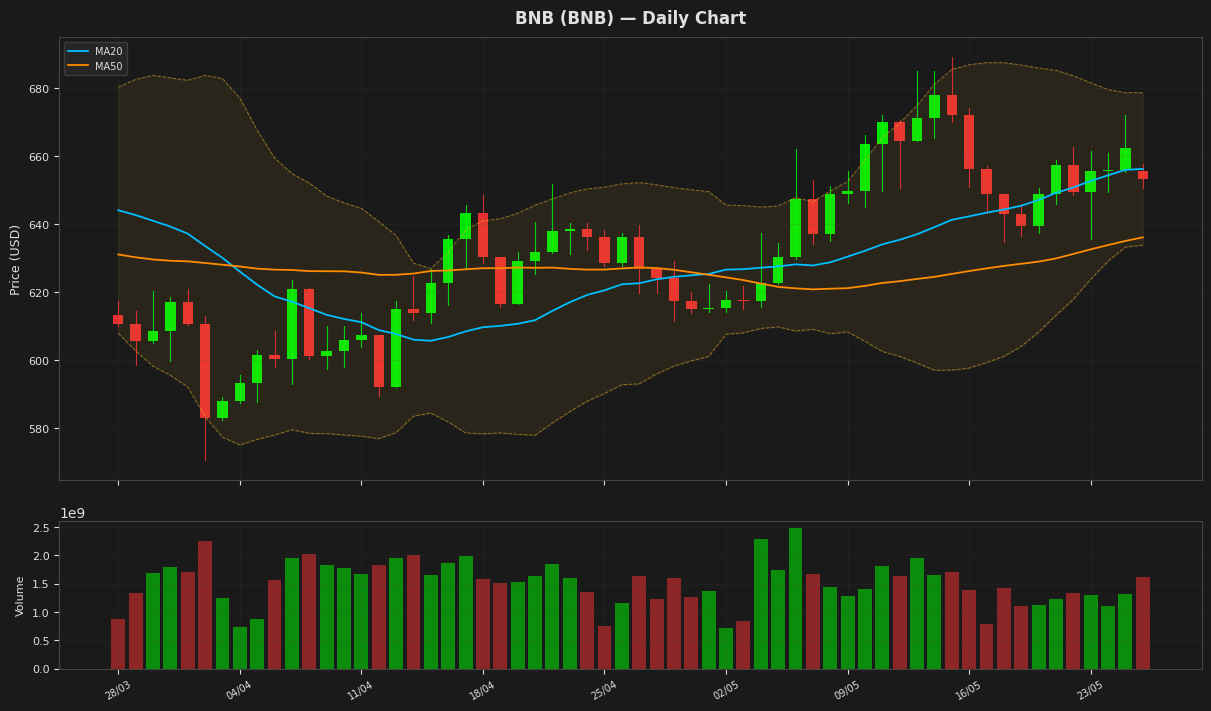Viewport: 1211px width, 711px height.
Task: Click the 640 price axis tick label
Action: pyautogui.click(x=40, y=225)
